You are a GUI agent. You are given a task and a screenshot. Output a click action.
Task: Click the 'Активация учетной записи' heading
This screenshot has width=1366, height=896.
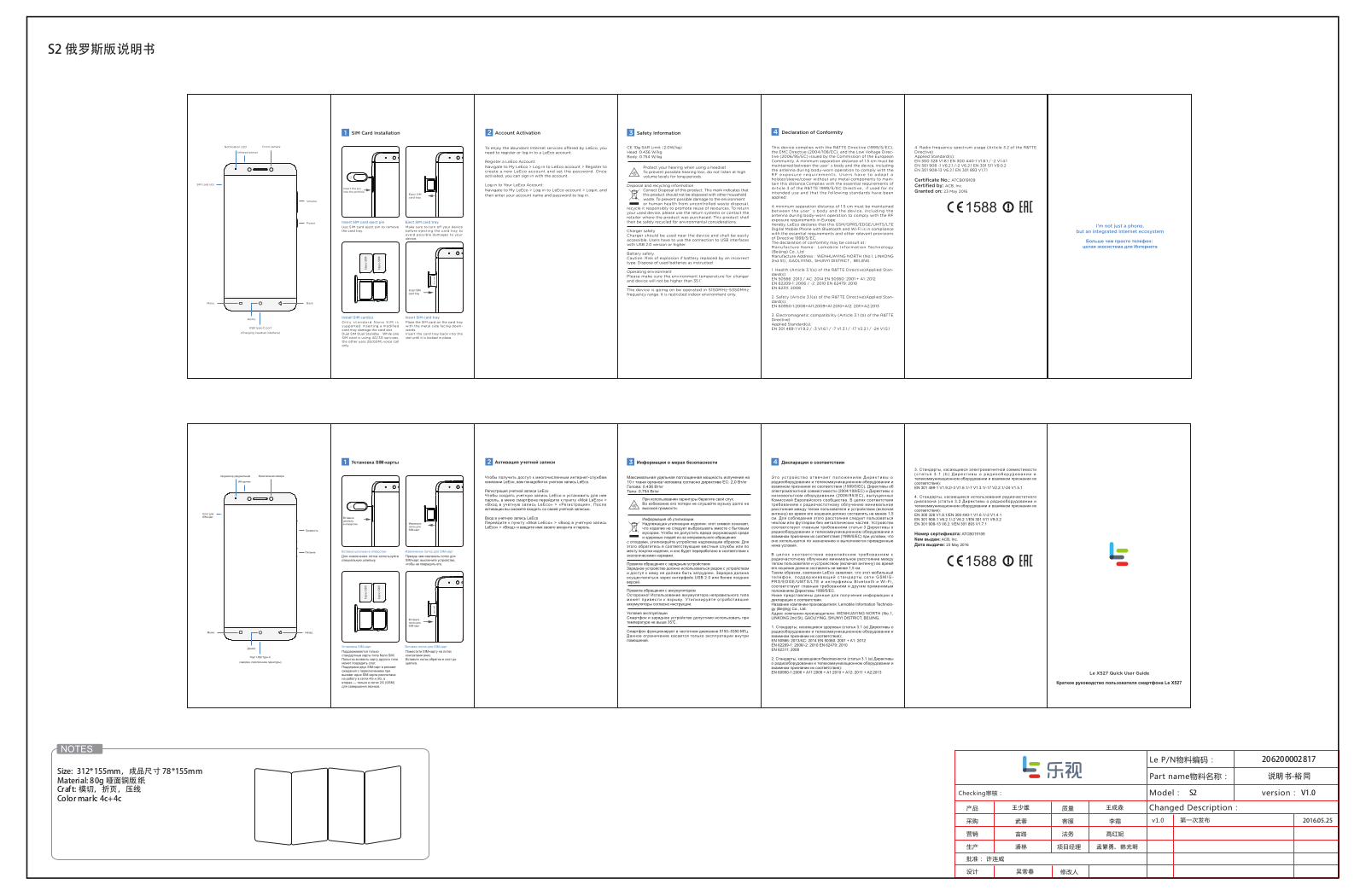pos(525,463)
